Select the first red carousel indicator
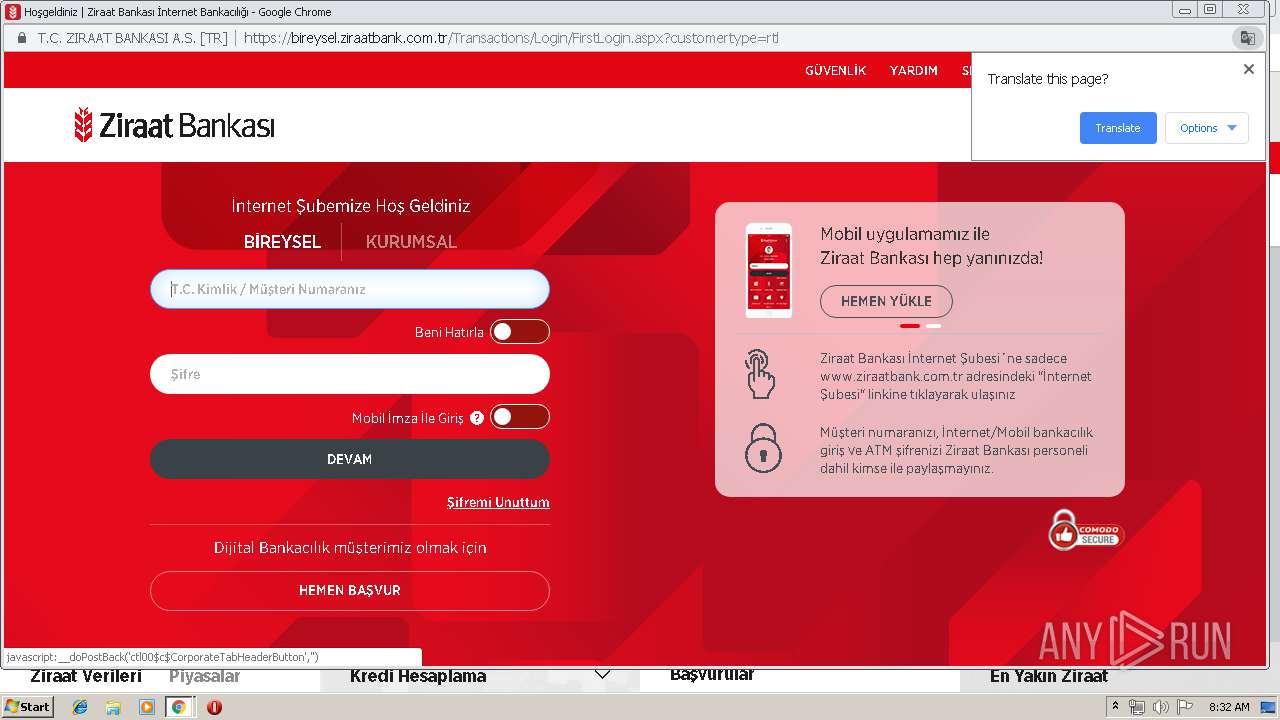The width and height of the screenshot is (1280, 720). (x=910, y=326)
